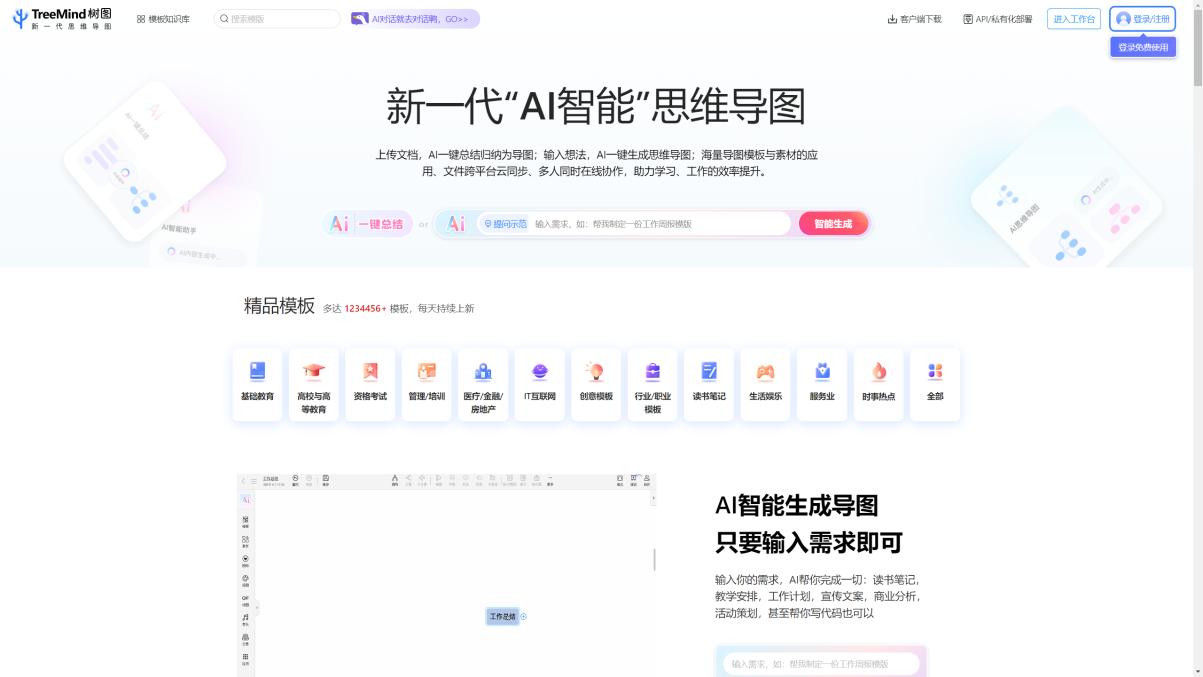The width and height of the screenshot is (1203, 677).
Task: Open the 读书笔记 template category
Action: click(709, 384)
